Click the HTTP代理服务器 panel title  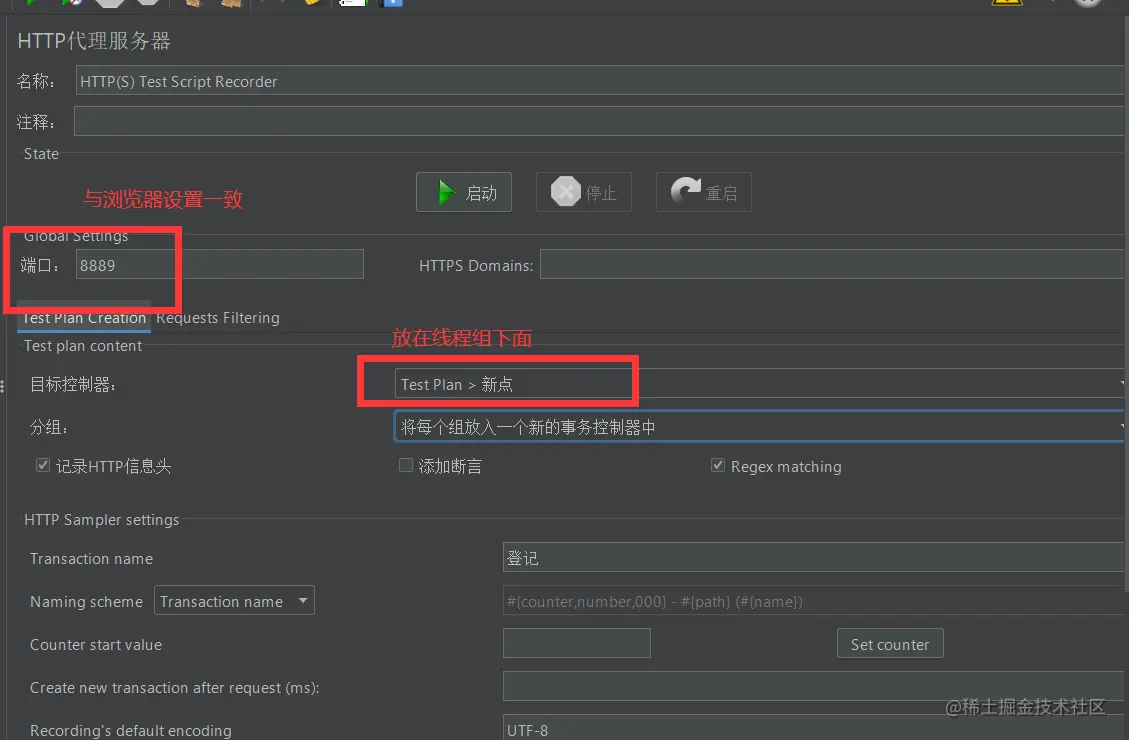(x=94, y=41)
